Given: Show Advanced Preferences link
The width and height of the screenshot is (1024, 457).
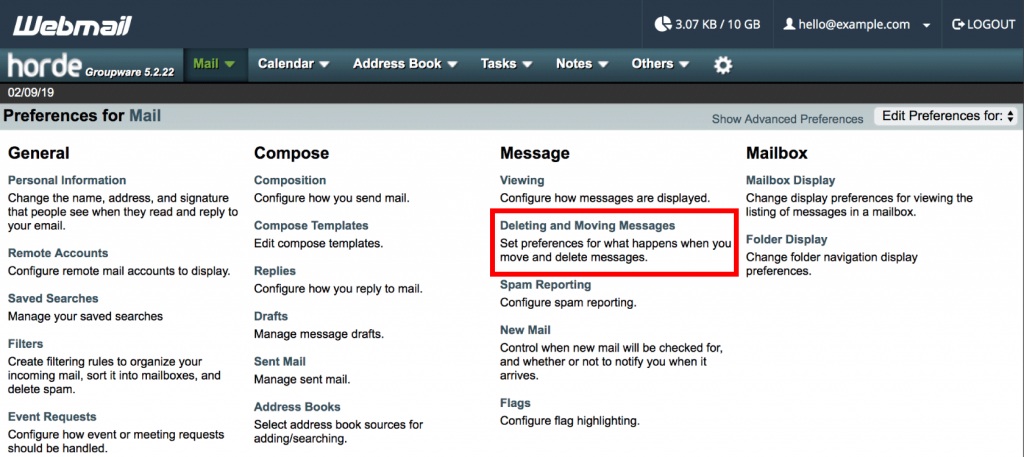Looking at the screenshot, I should (x=787, y=119).
